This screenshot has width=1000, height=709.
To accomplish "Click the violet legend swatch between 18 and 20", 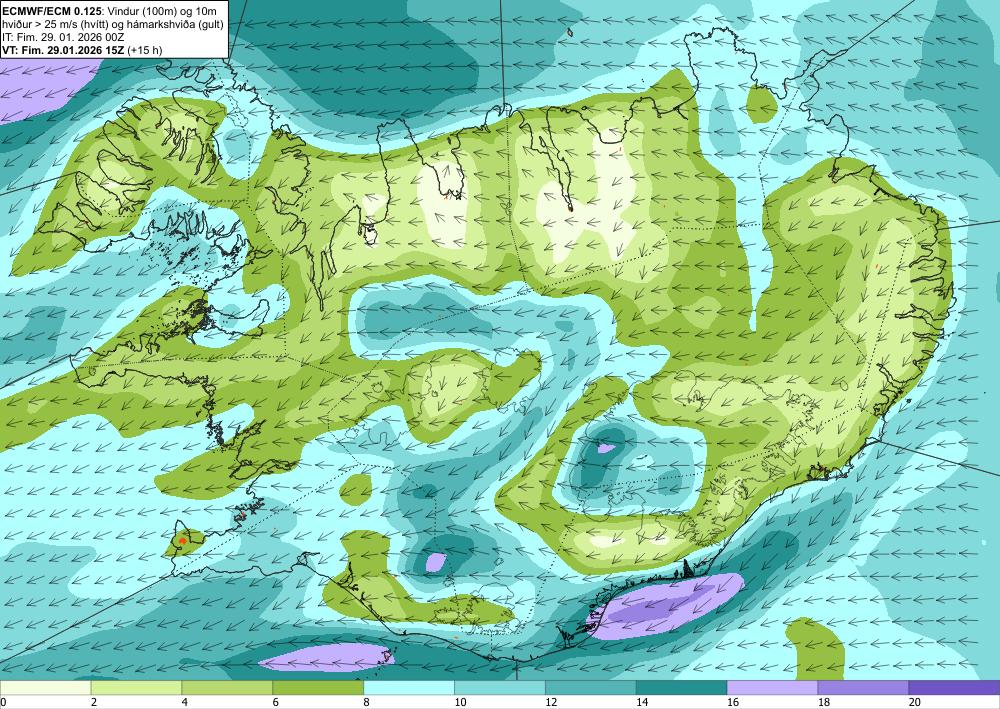I will pos(863,687).
